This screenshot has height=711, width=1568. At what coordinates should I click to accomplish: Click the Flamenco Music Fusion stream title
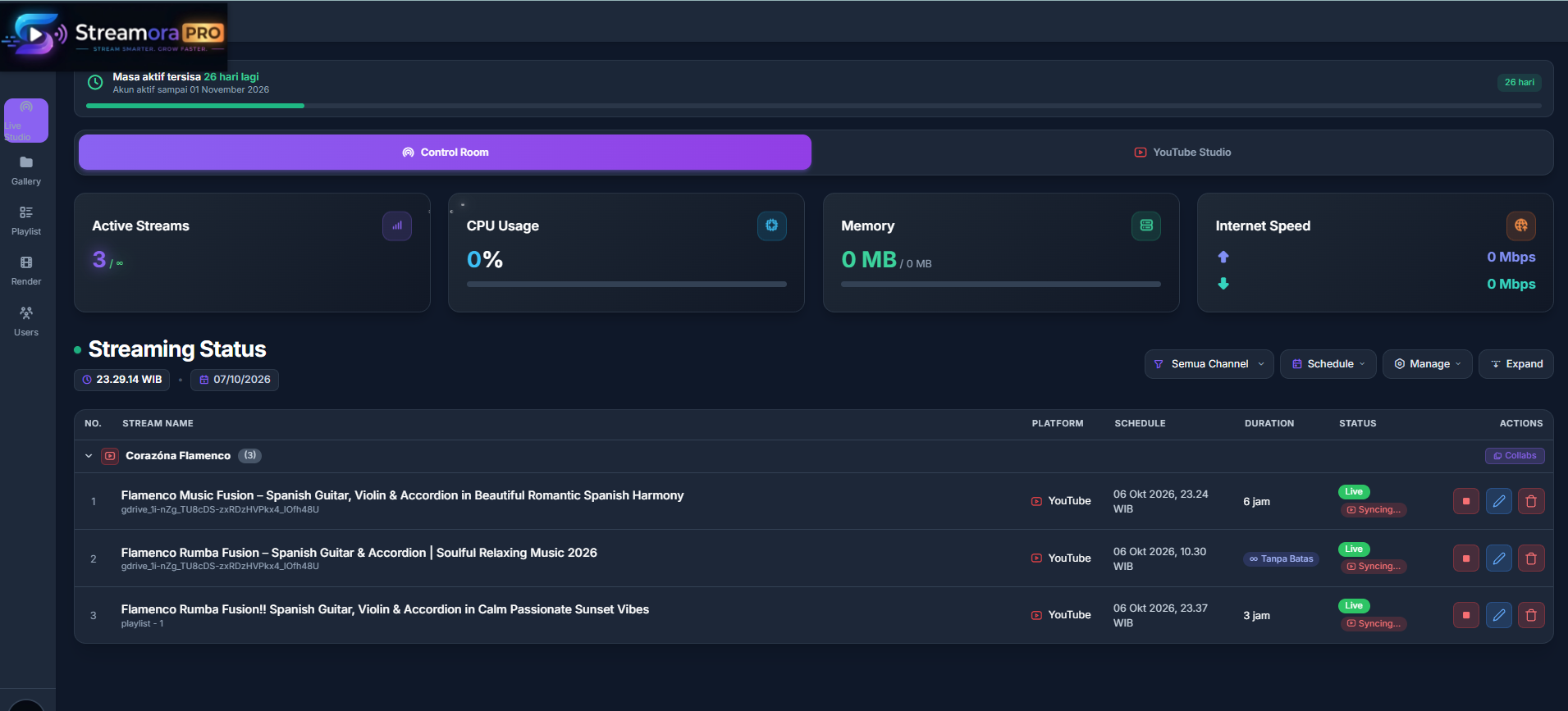tap(402, 495)
